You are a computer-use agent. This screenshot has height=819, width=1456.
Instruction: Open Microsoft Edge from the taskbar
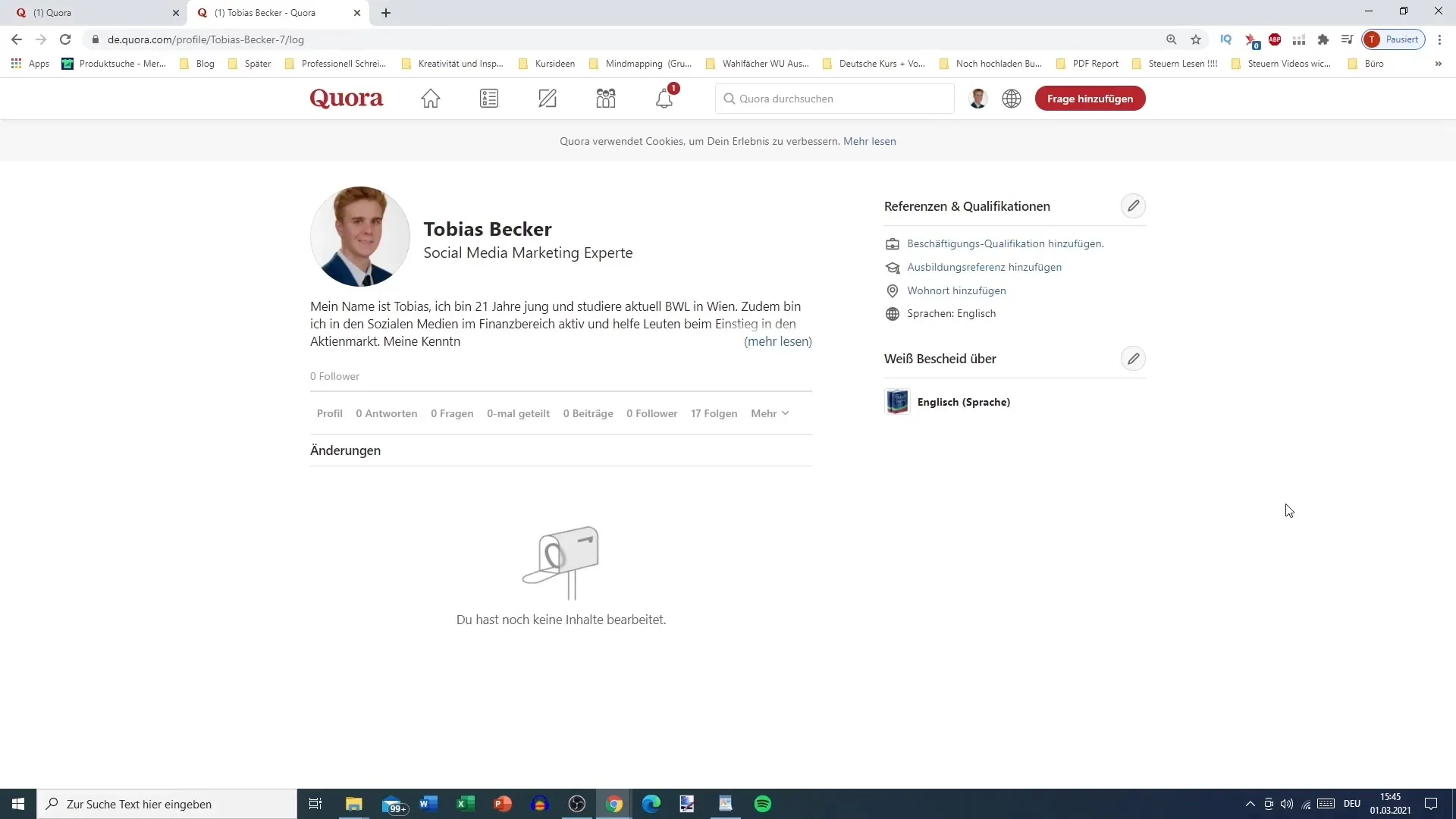(x=651, y=804)
